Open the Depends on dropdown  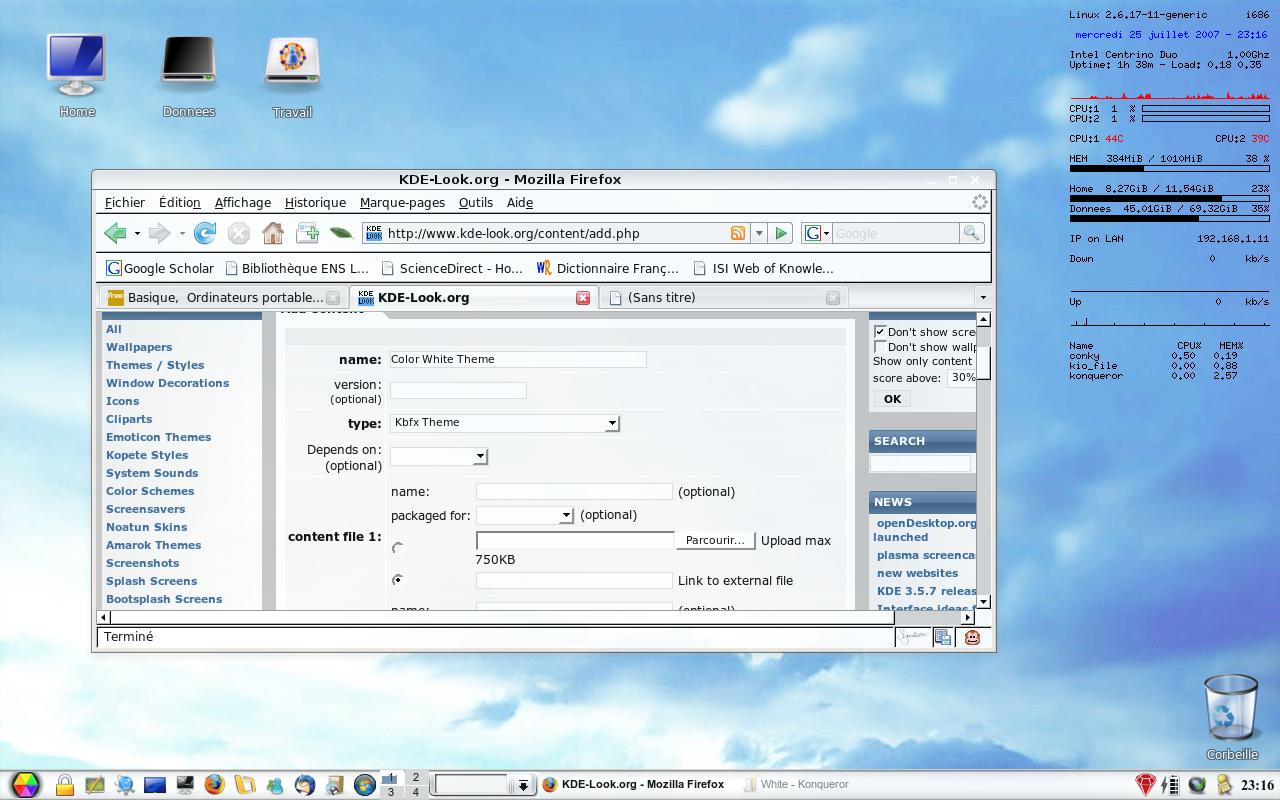438,456
